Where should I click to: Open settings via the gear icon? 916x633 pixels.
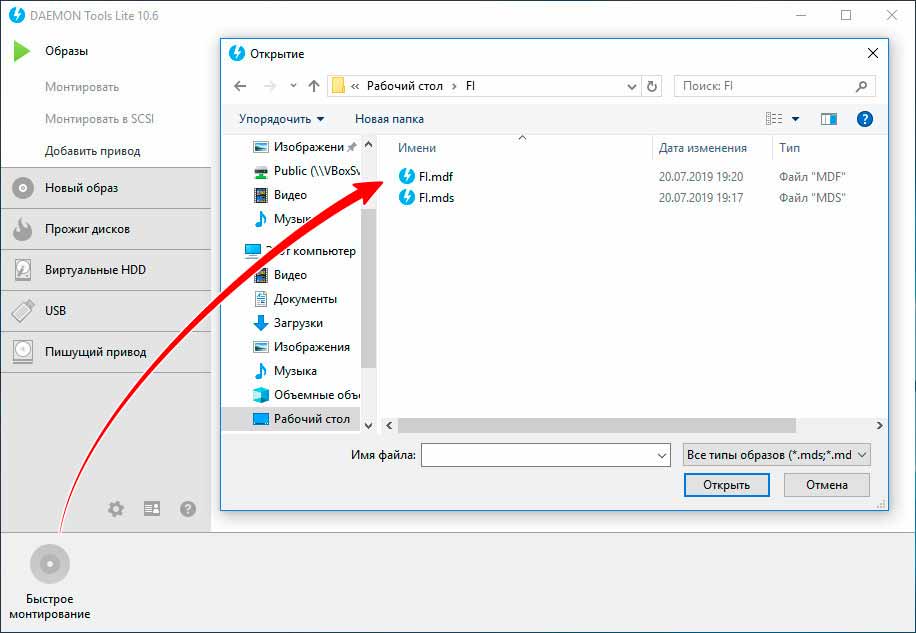pyautogui.click(x=116, y=509)
